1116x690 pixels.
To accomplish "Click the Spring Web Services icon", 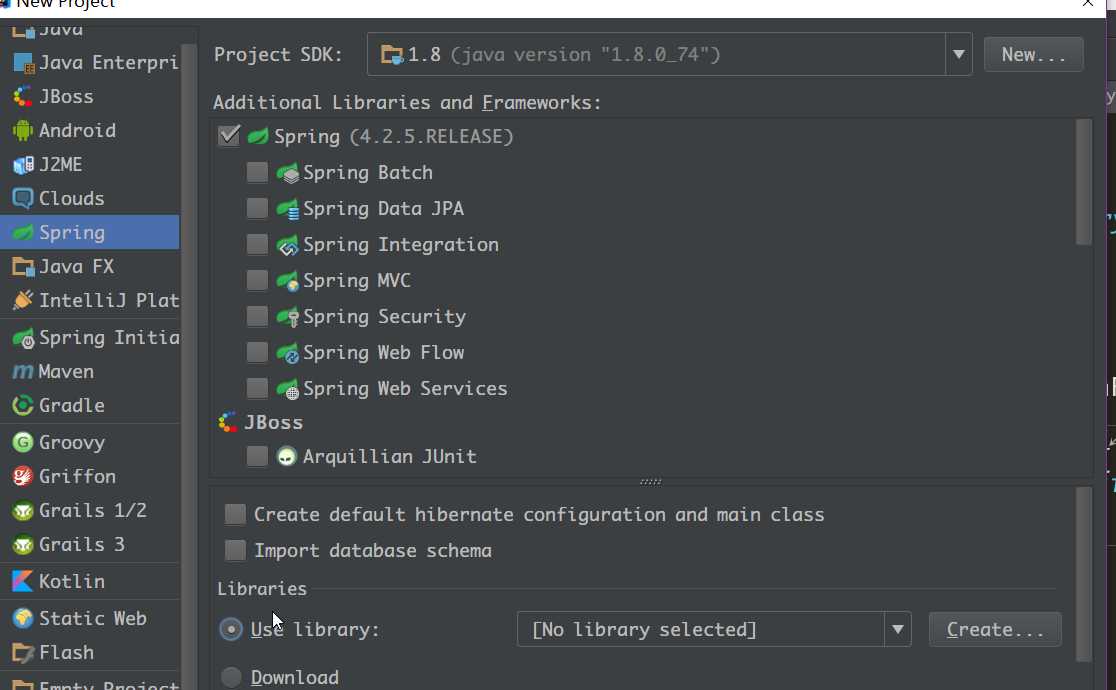I will tap(288, 389).
